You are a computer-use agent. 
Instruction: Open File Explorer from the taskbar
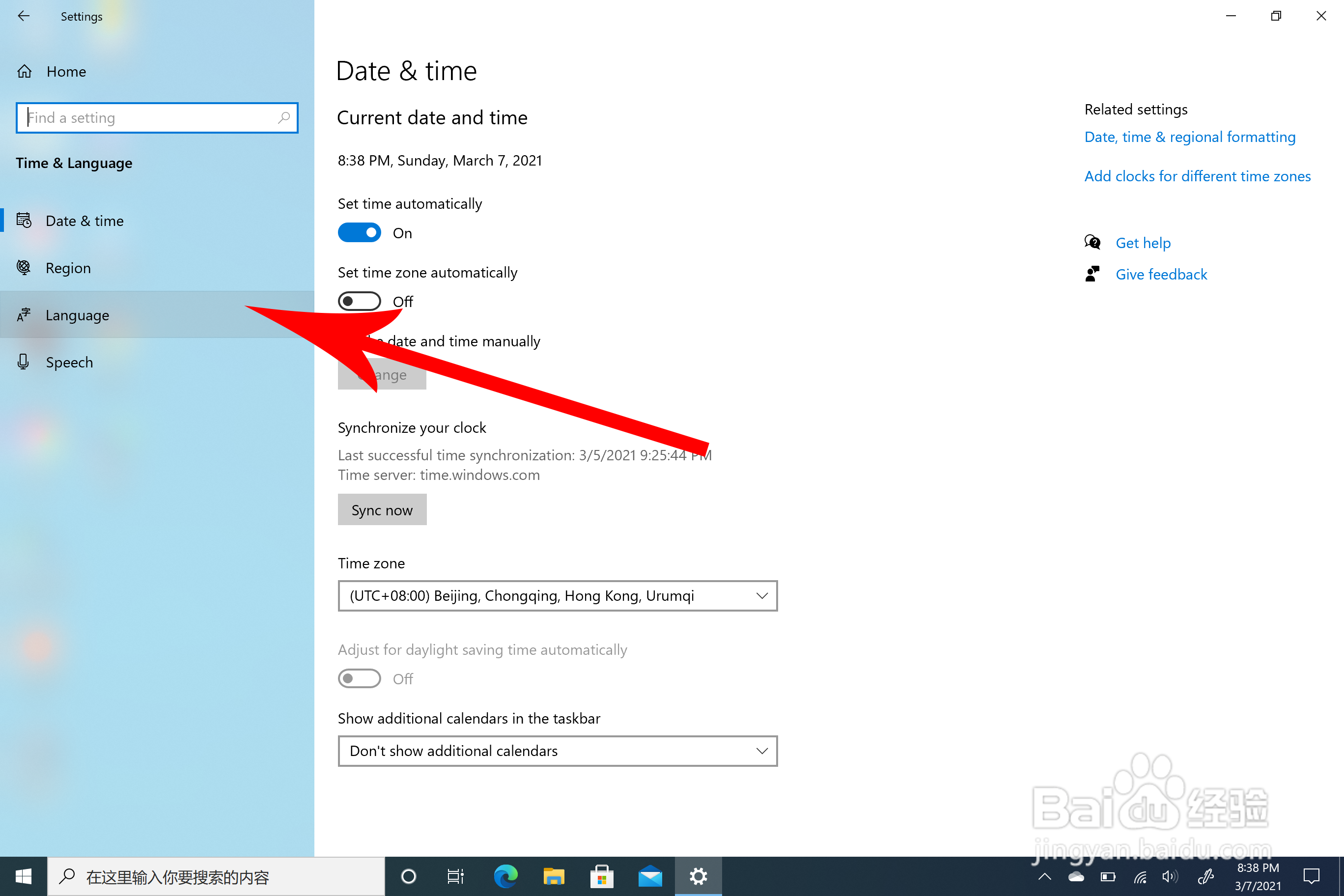pos(553,876)
